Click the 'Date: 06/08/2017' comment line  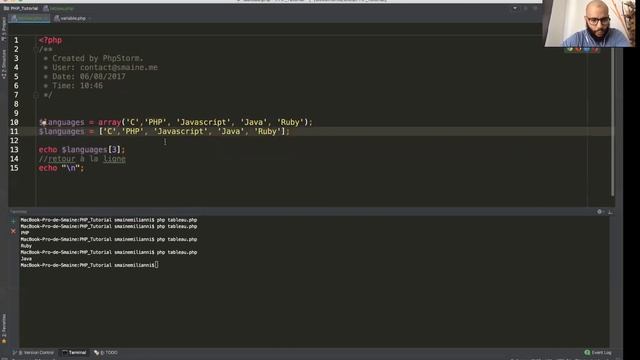point(84,77)
